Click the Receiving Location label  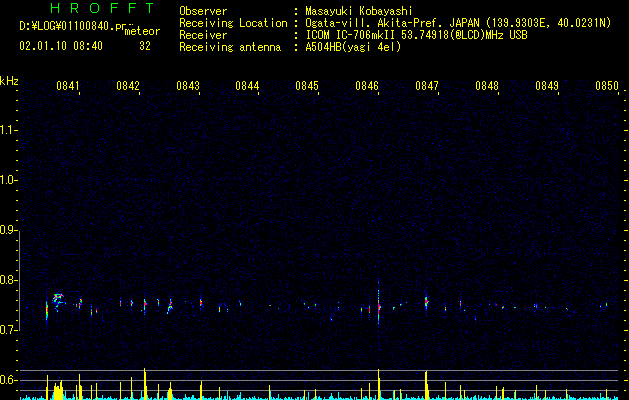pos(233,23)
